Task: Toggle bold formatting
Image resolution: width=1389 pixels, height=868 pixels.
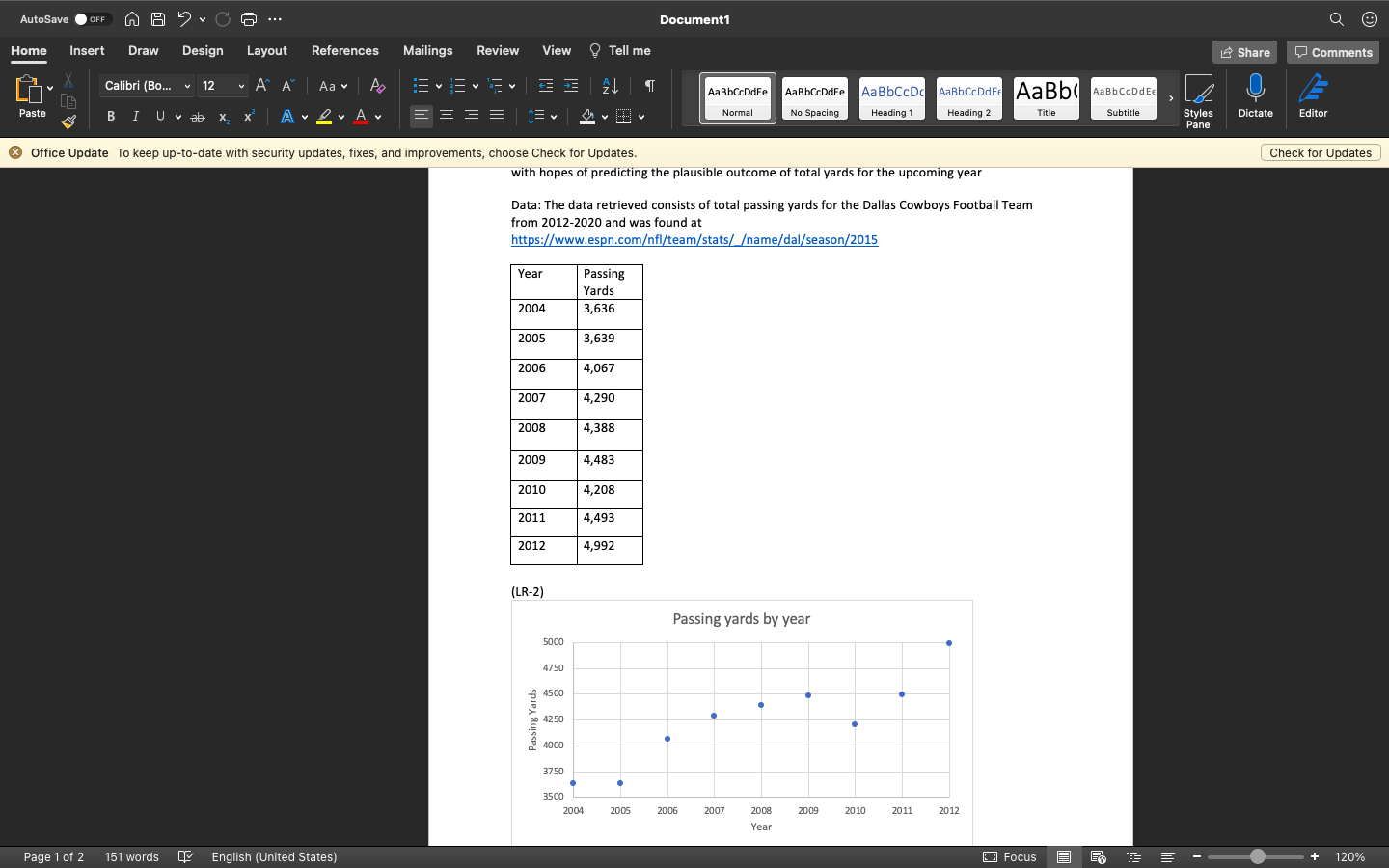Action: (110, 116)
